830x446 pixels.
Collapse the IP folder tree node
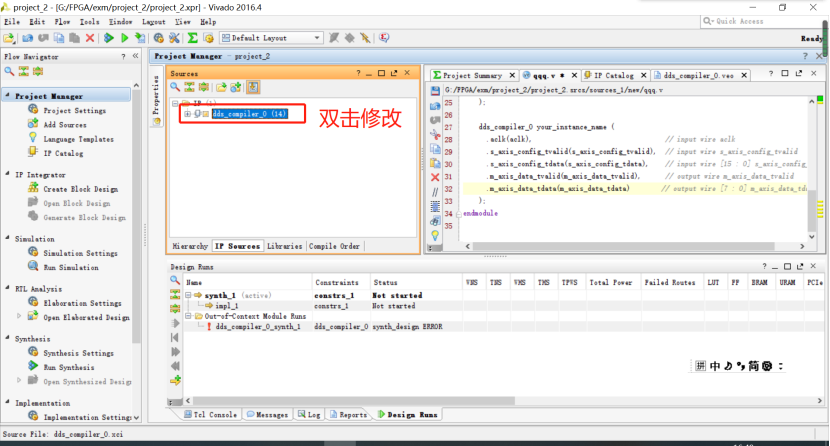coord(175,103)
